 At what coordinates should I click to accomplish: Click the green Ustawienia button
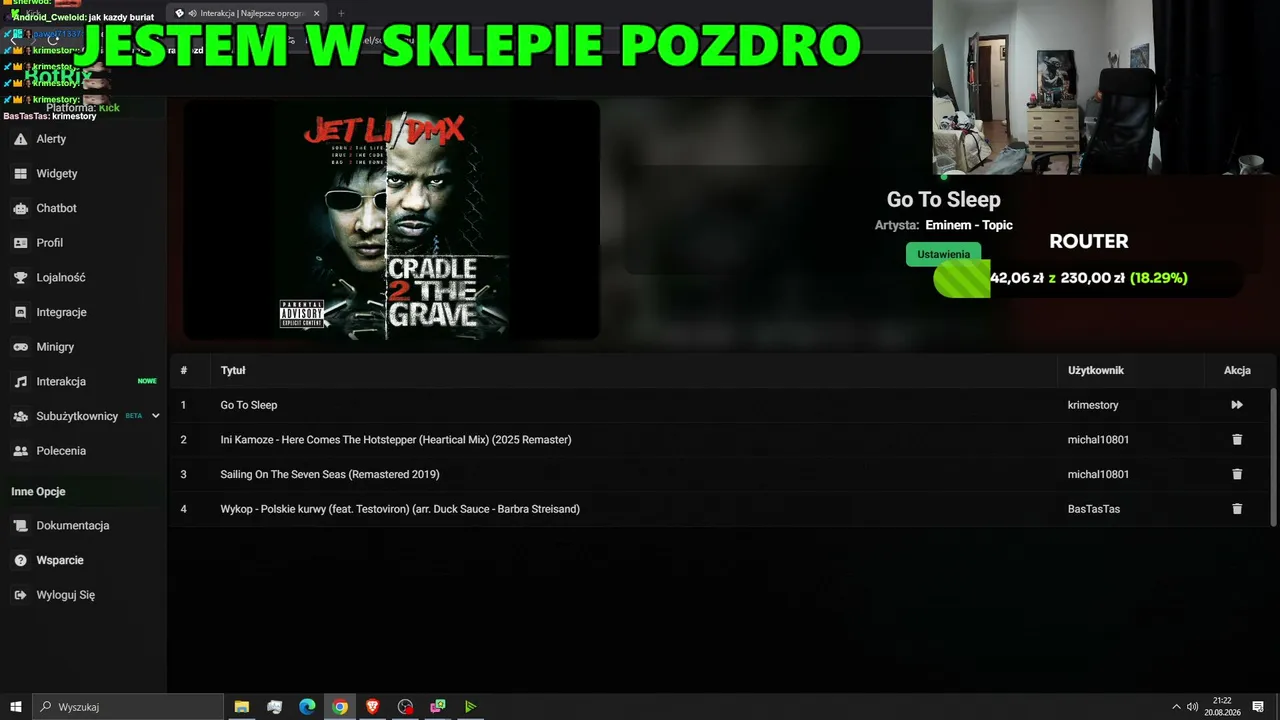(943, 254)
